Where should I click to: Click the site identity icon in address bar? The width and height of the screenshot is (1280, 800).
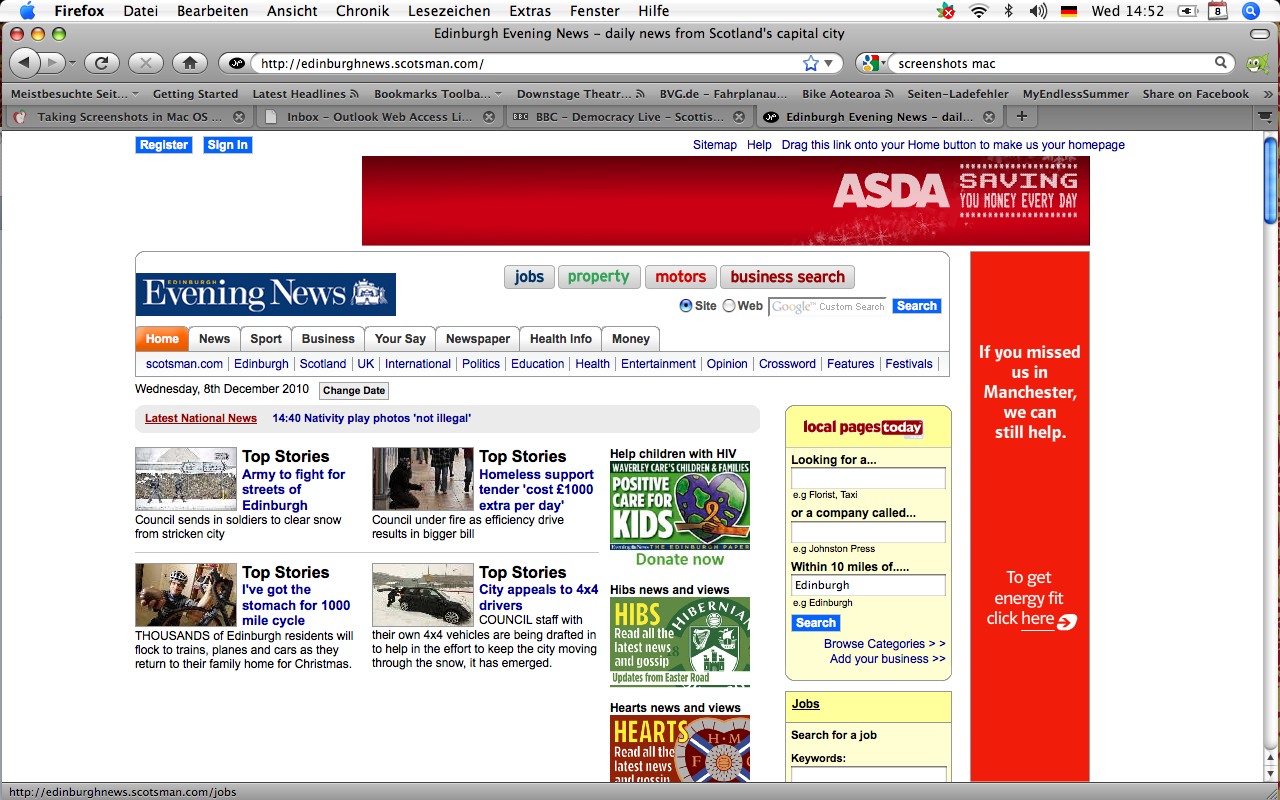tap(237, 63)
